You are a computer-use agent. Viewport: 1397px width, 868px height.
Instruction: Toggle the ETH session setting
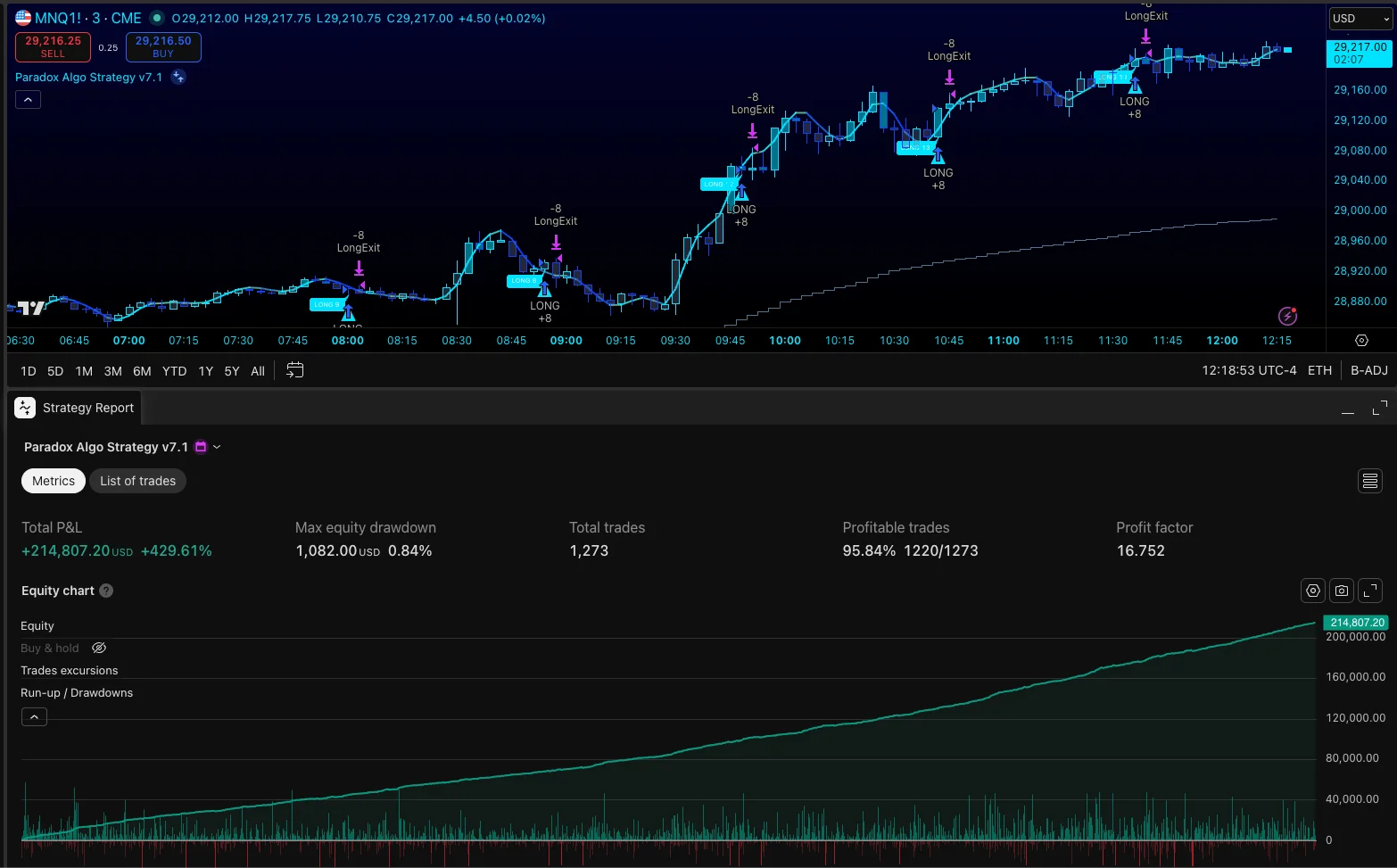click(x=1319, y=370)
